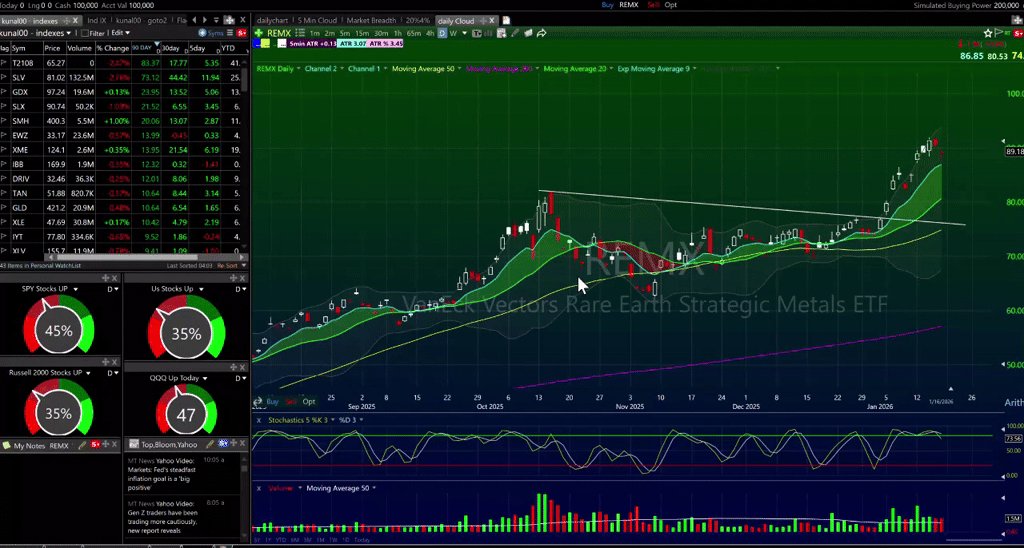Image resolution: width=1024 pixels, height=548 pixels.
Task: Open the QQQ Up Today gauge dropdown
Action: pyautogui.click(x=204, y=378)
